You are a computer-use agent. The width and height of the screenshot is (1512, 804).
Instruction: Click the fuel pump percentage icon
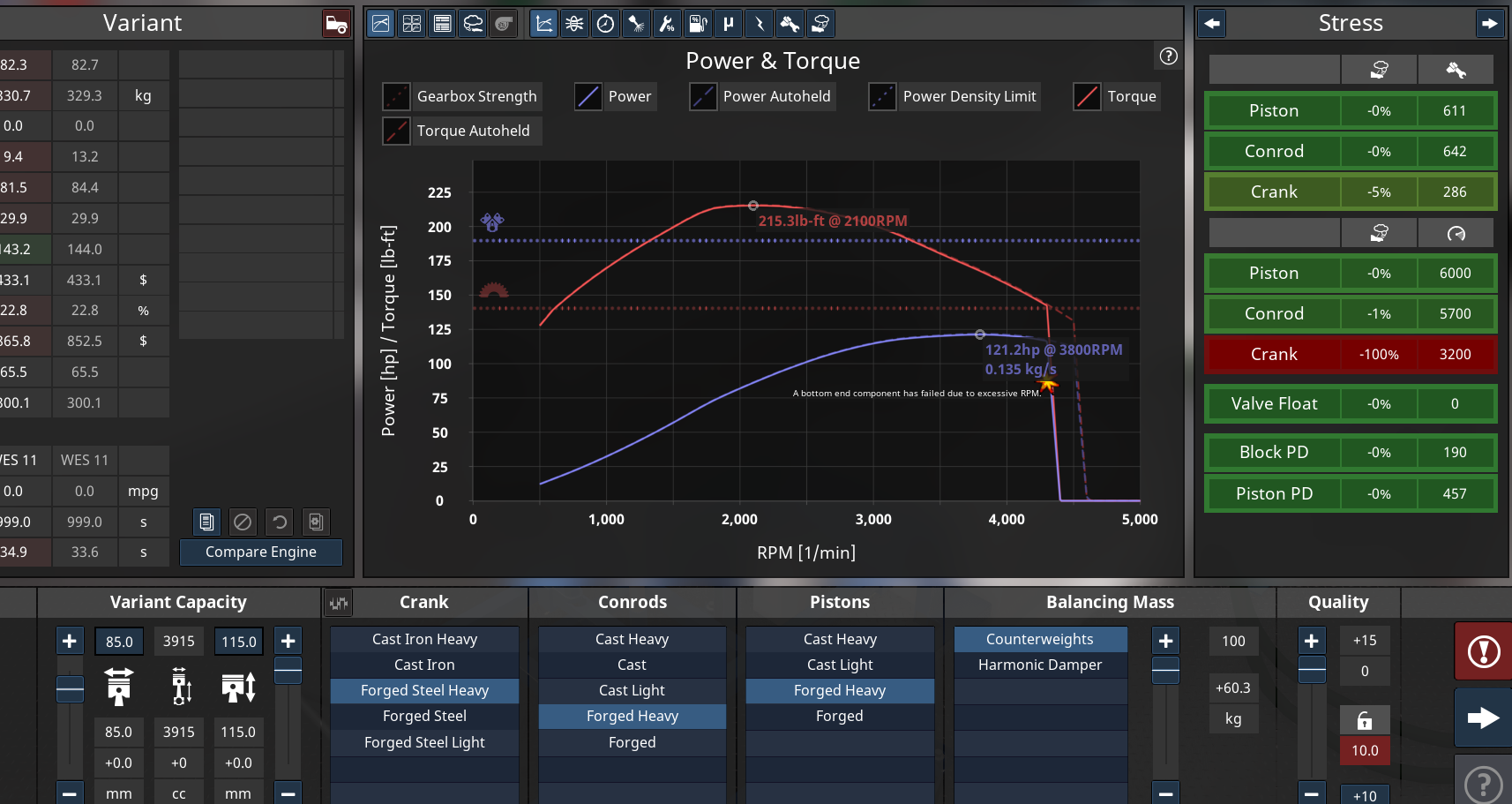tap(698, 24)
